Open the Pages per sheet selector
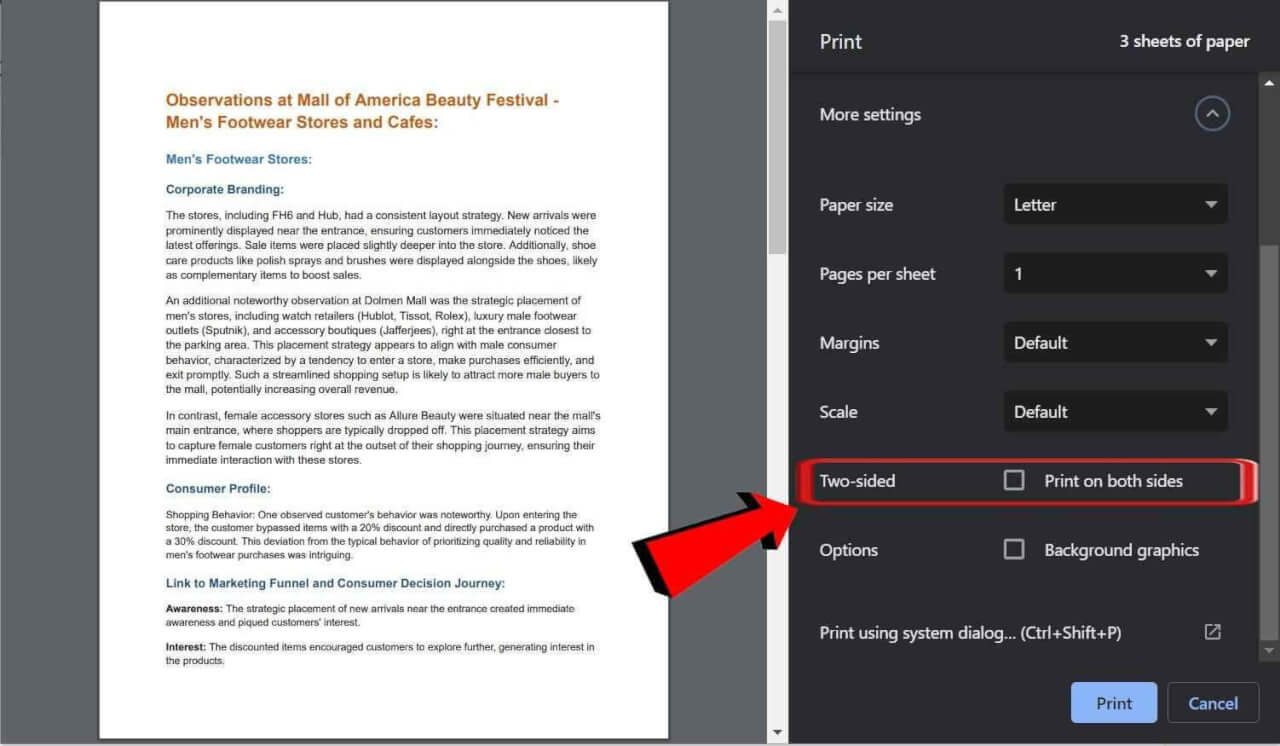 1115,273
